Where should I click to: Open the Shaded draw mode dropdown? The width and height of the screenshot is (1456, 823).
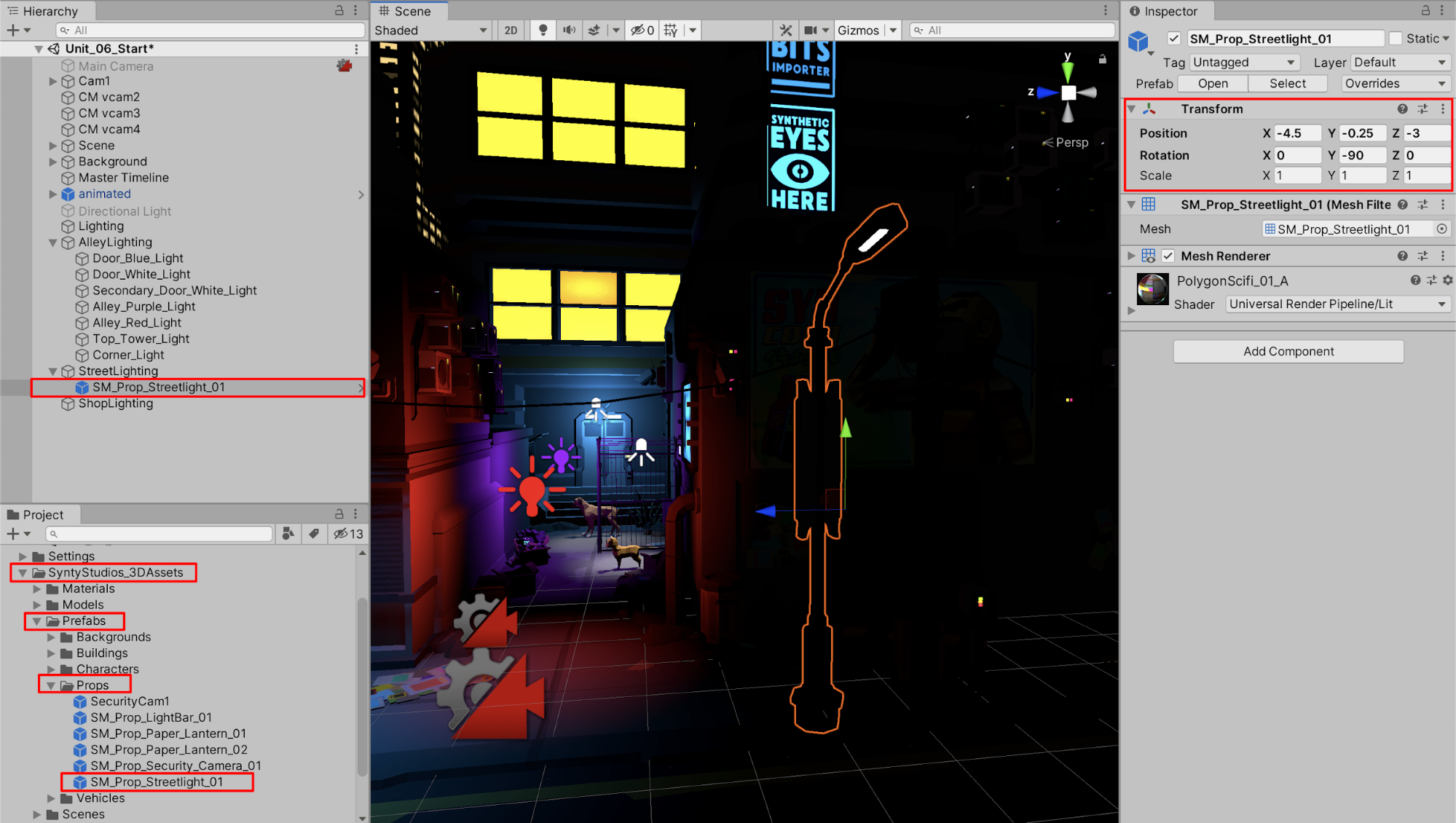click(431, 30)
